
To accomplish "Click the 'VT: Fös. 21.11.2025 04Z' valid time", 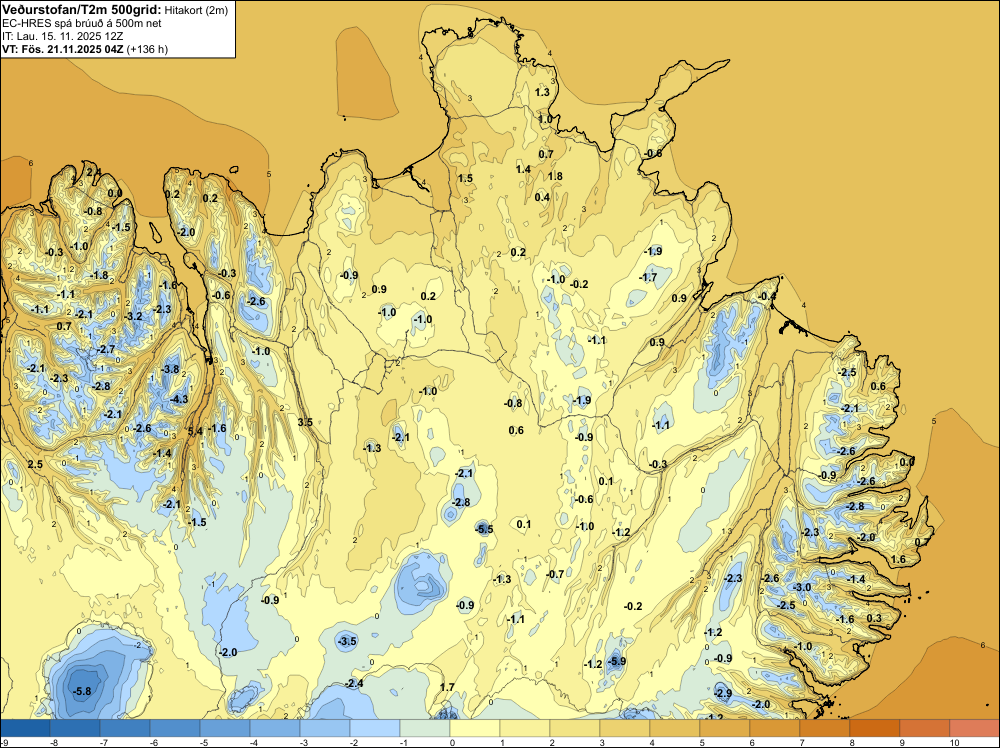I will coord(63,49).
